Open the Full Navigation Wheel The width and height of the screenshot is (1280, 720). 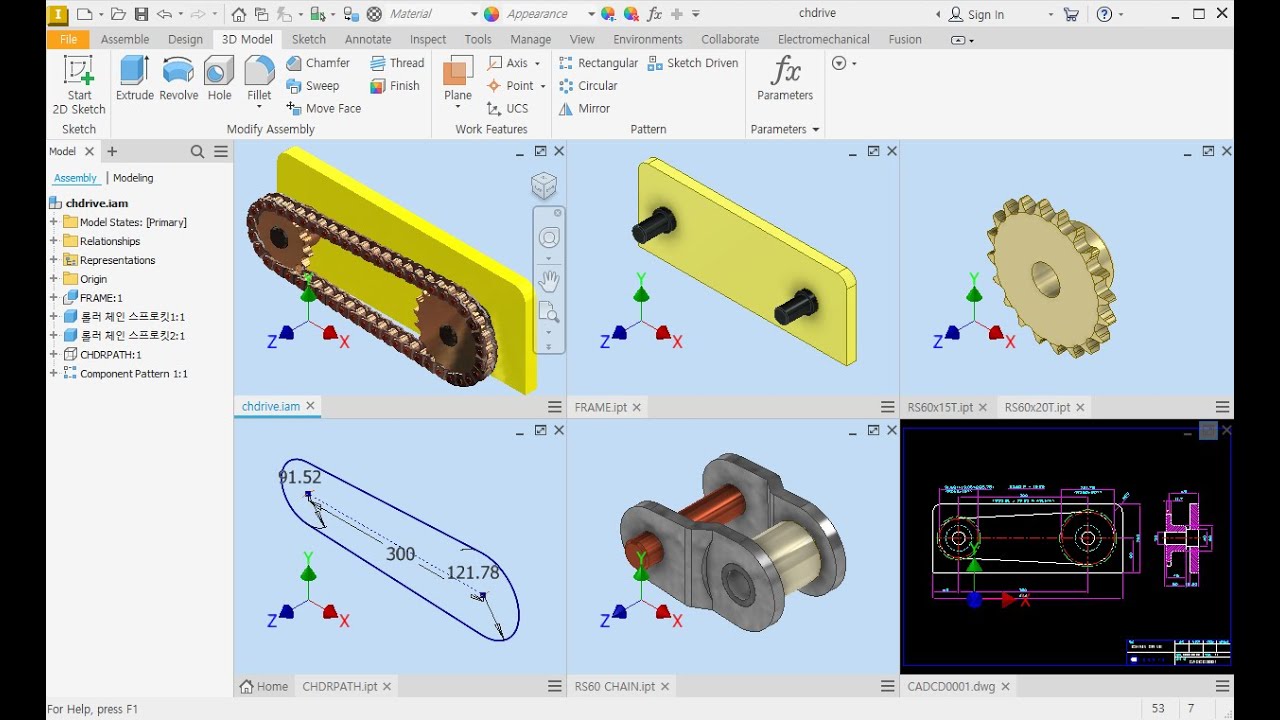[549, 238]
